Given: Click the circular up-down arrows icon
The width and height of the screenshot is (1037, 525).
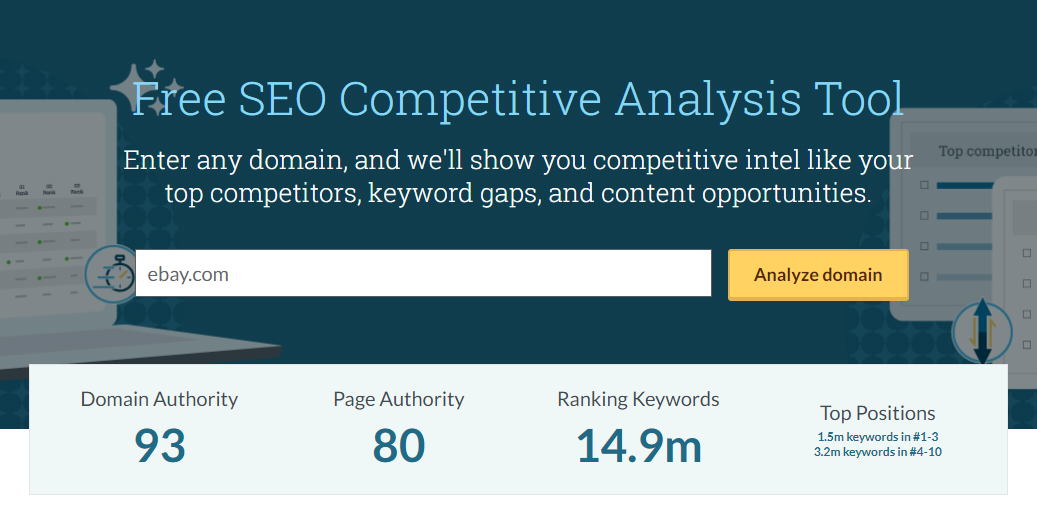Looking at the screenshot, I should (x=982, y=331).
